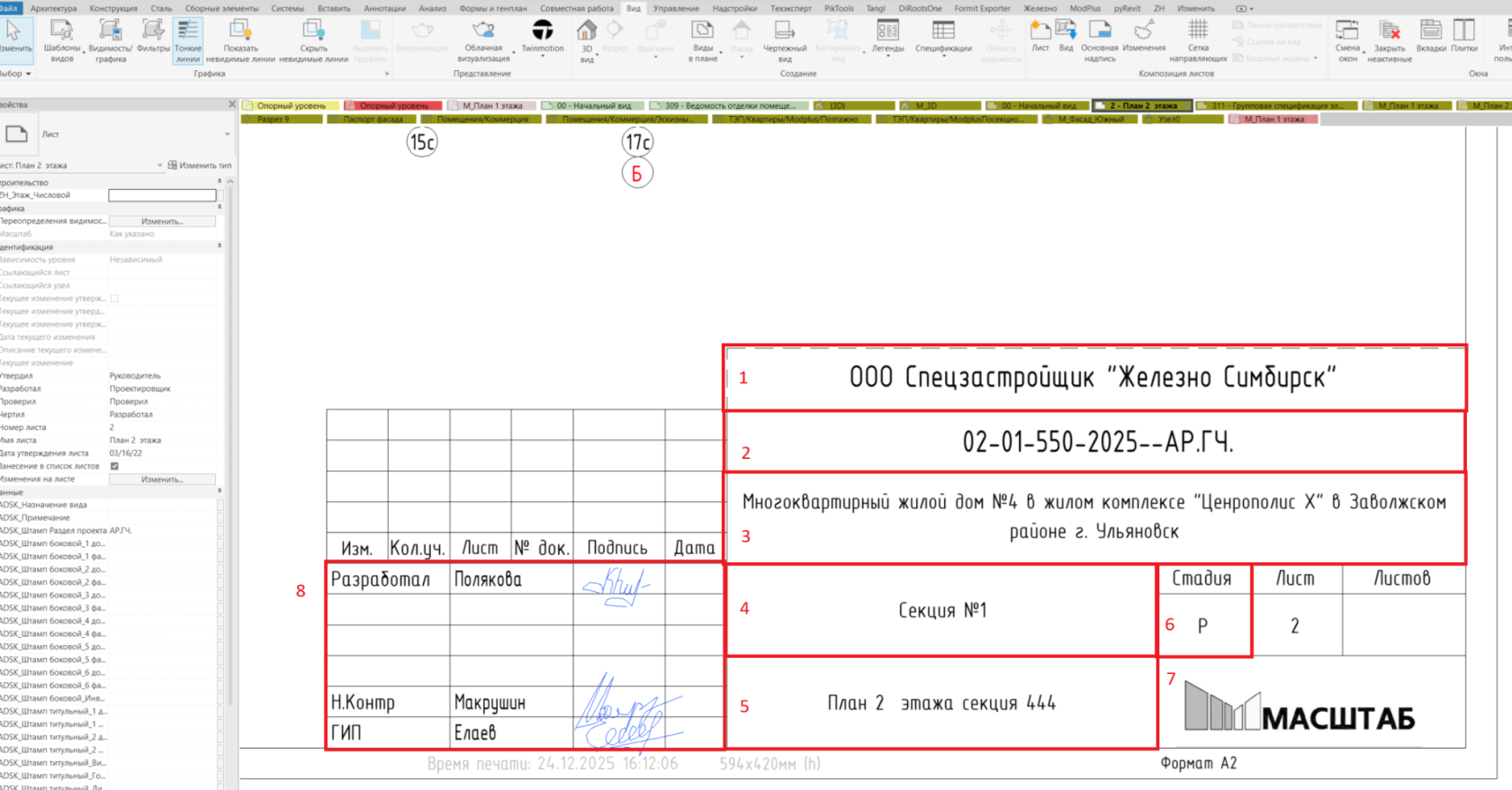Click the ZH_Этаж_Числовой input field
Image resolution: width=1512 pixels, height=790 pixels.
point(162,195)
